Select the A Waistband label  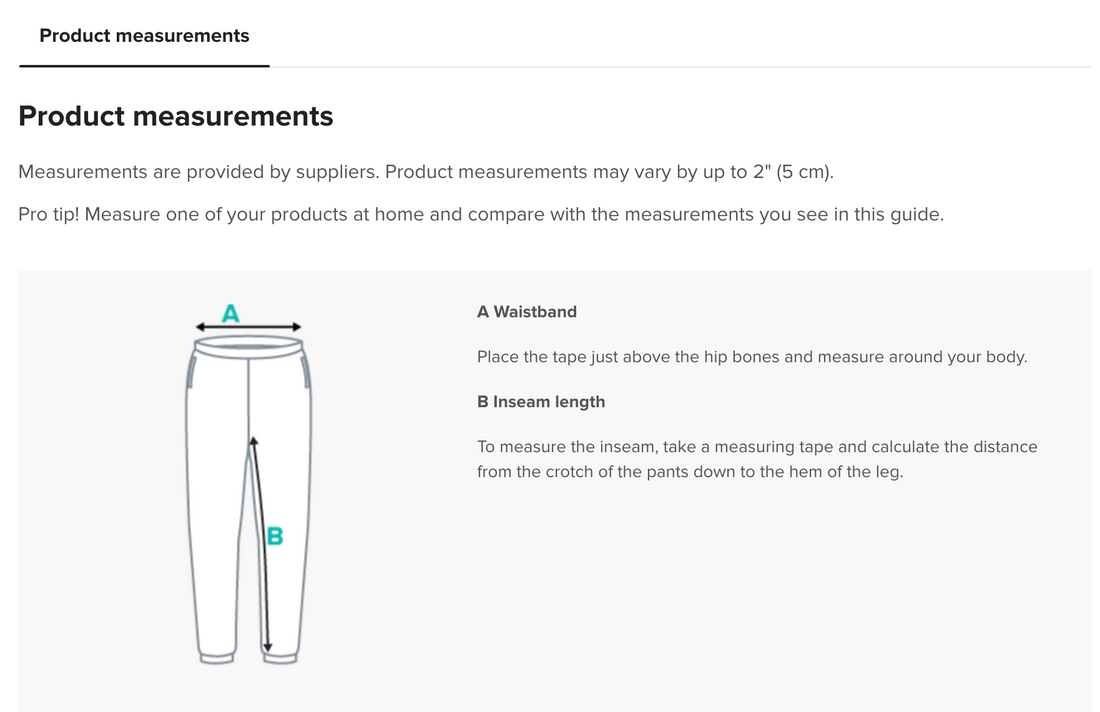(527, 312)
